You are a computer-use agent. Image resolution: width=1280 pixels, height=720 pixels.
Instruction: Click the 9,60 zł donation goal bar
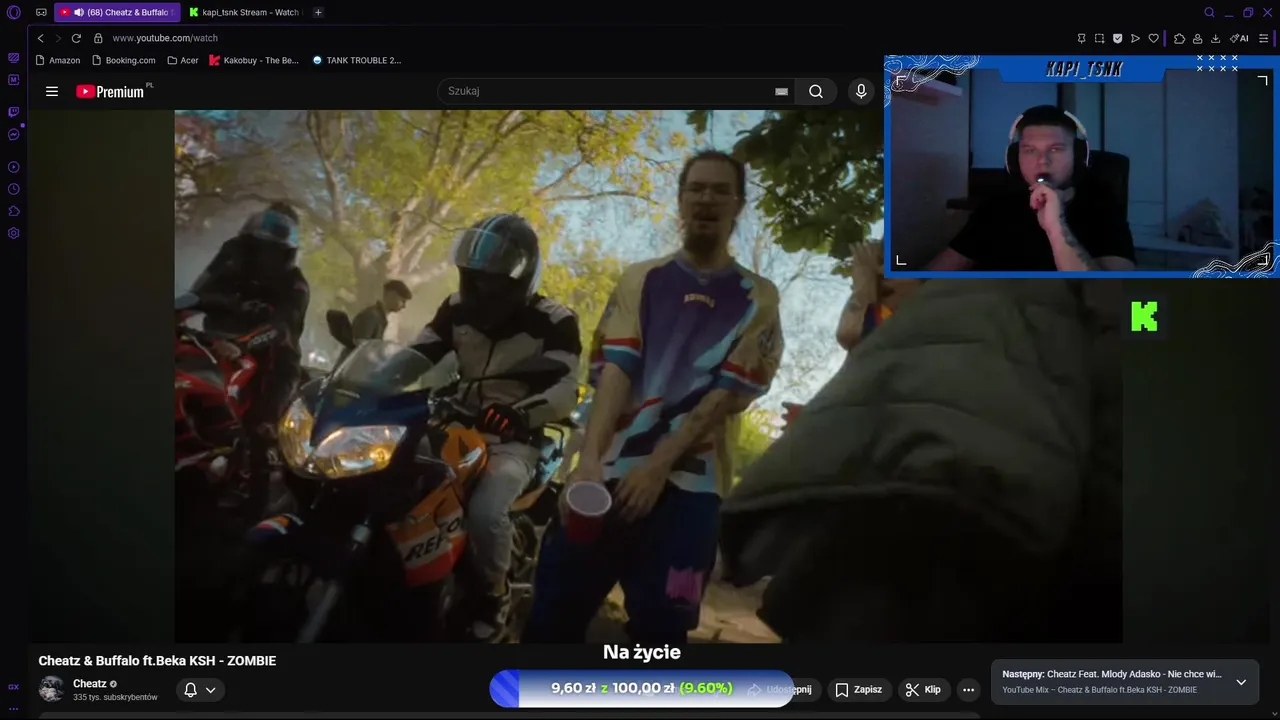click(641, 689)
